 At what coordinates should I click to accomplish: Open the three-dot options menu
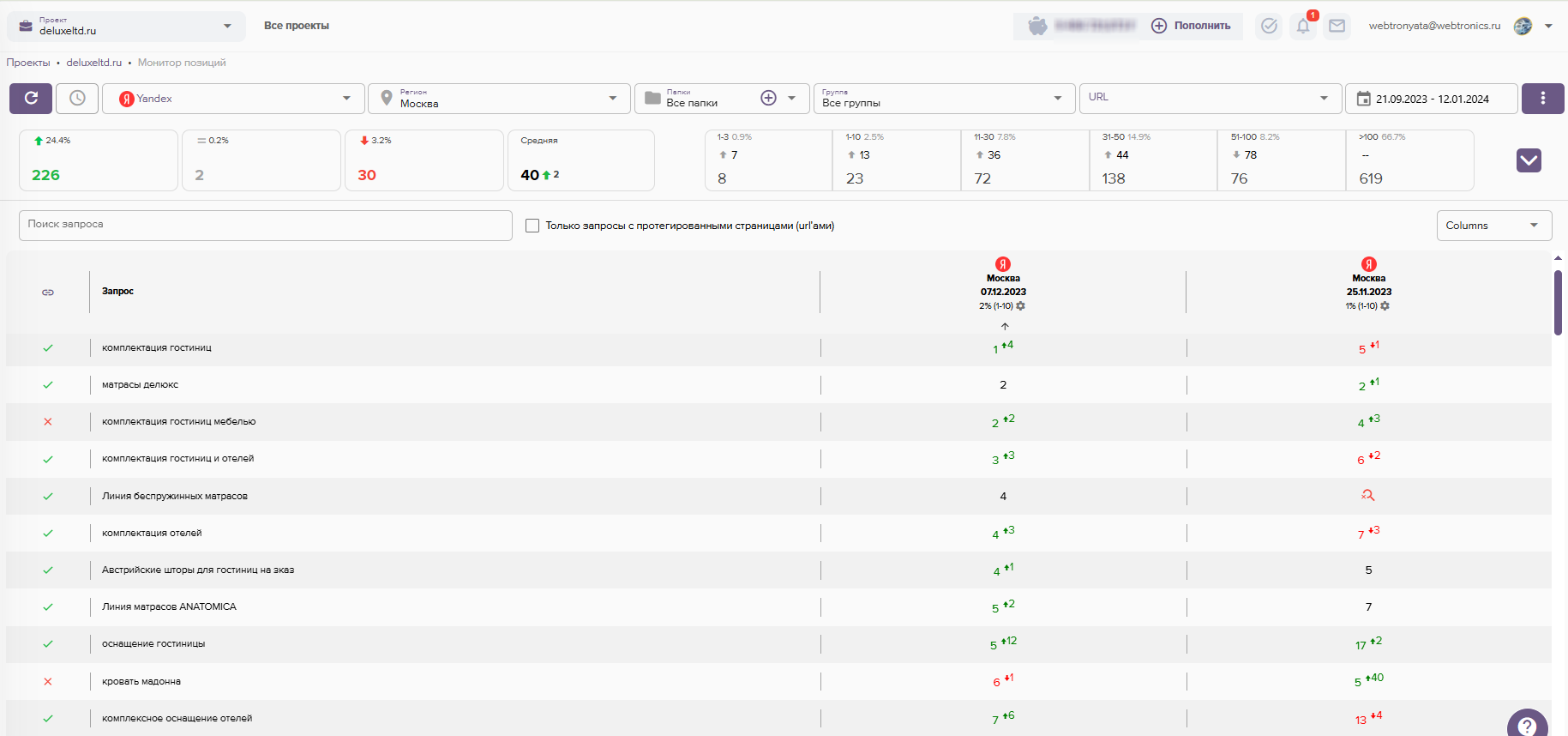pyautogui.click(x=1542, y=99)
